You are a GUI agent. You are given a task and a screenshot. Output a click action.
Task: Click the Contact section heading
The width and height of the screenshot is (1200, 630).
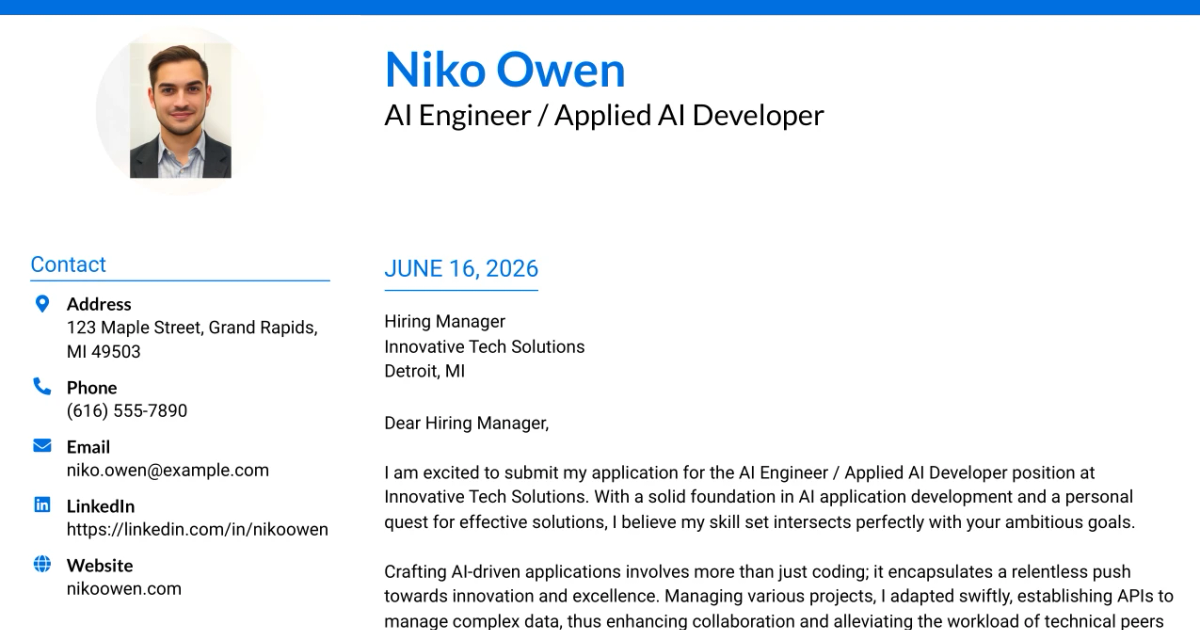pos(68,264)
